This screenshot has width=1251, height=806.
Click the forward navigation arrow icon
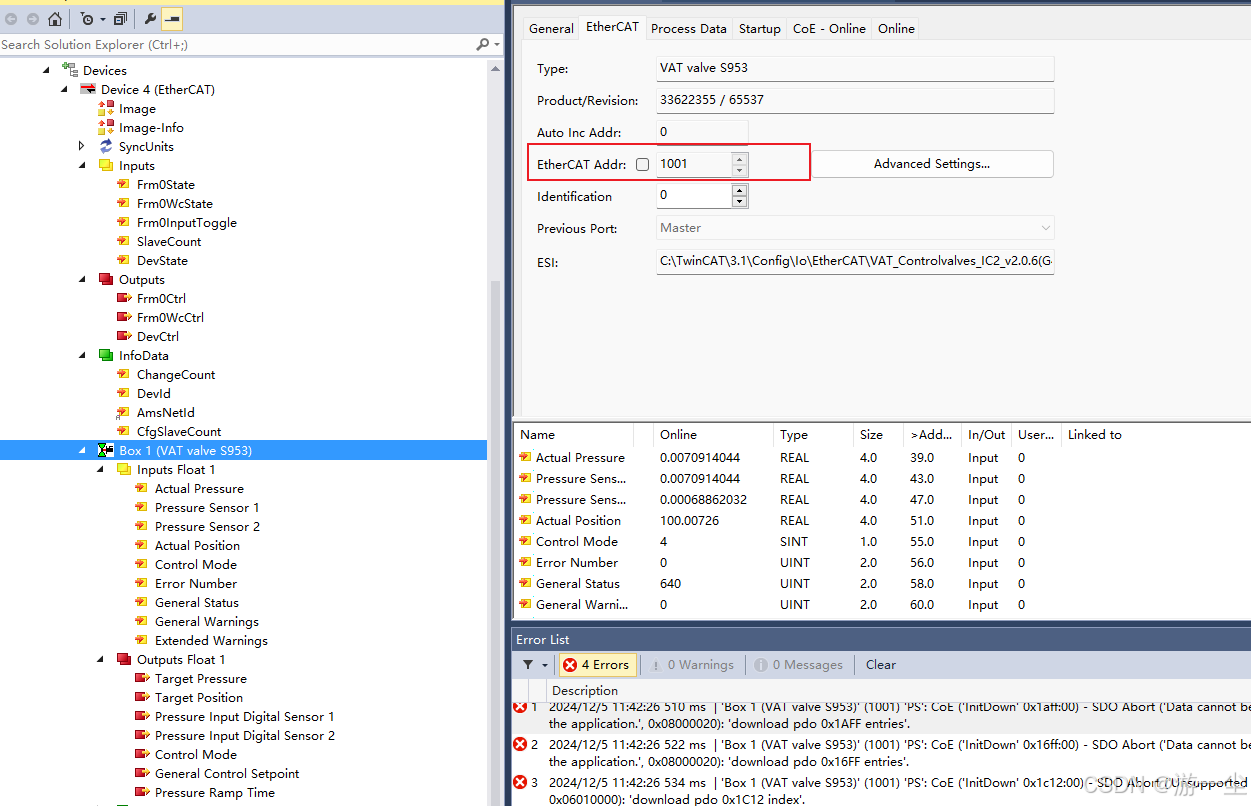32,18
